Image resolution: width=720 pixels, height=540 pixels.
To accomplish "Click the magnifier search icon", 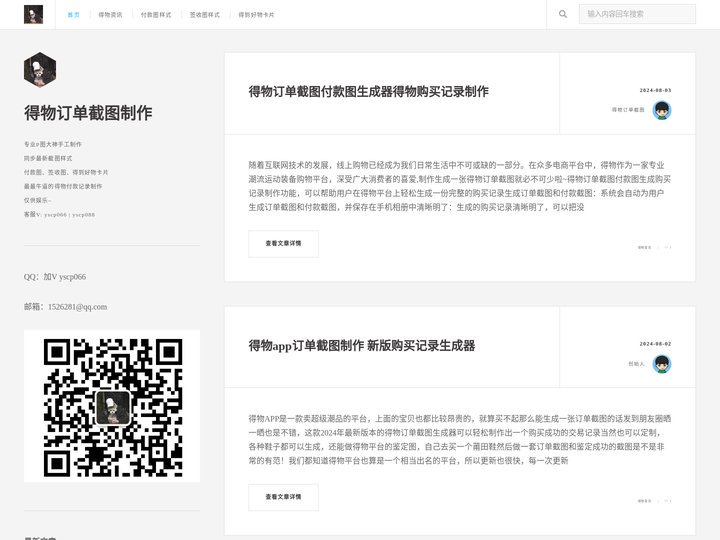I will 562,14.
